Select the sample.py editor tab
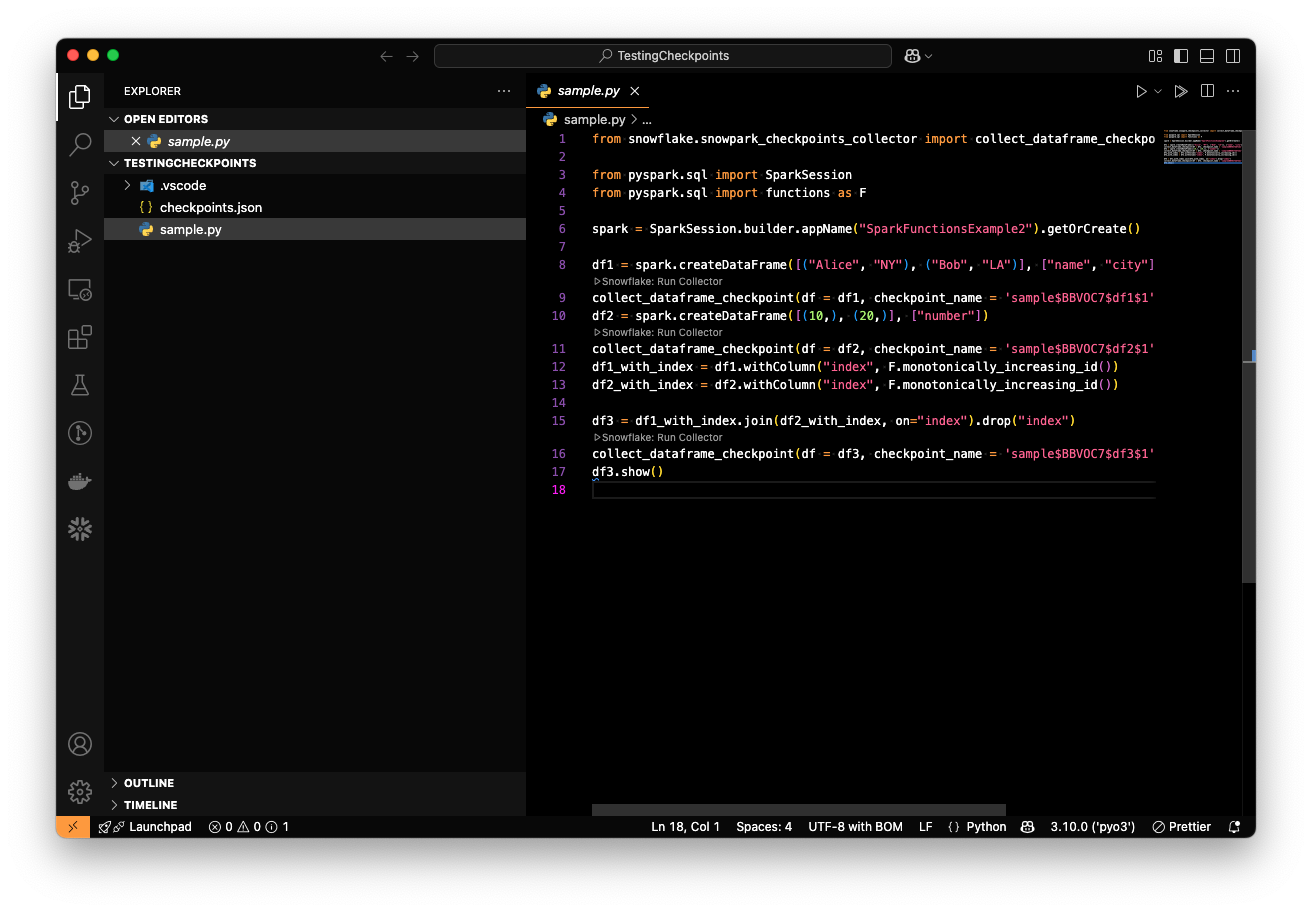Screen dimensions: 1312x912 587,91
